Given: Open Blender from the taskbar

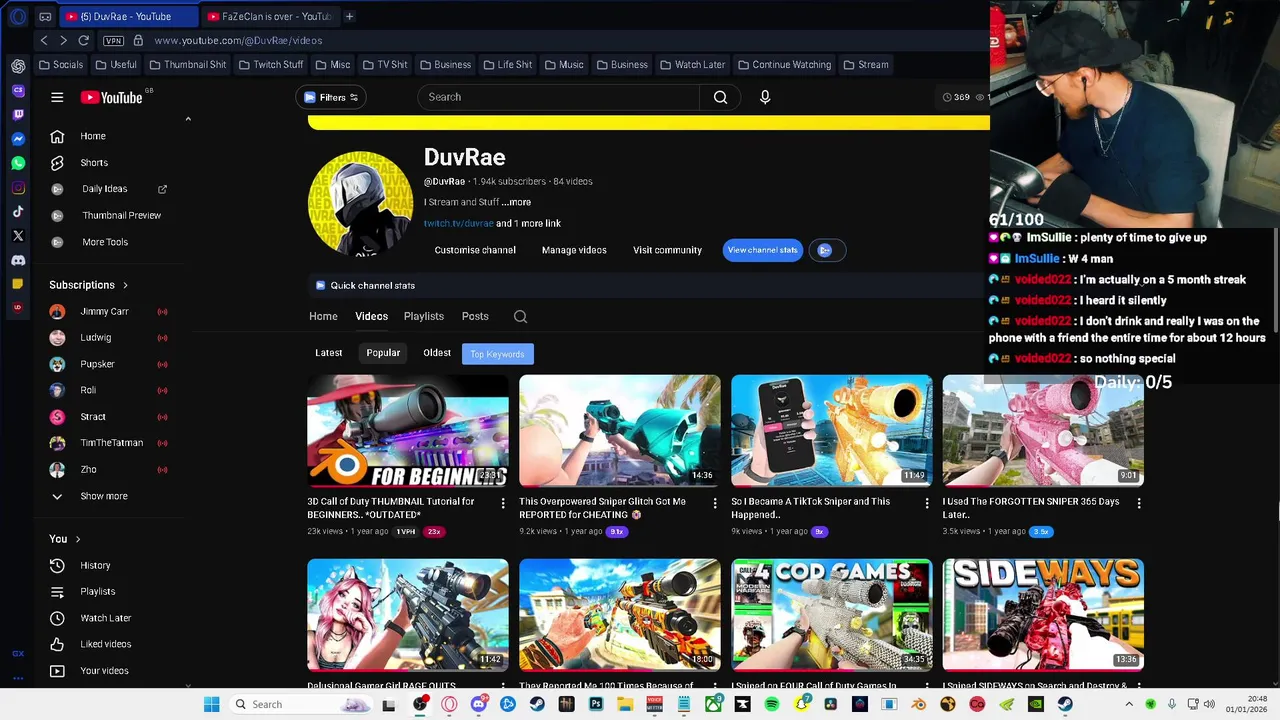Looking at the screenshot, I should pyautogui.click(x=918, y=704).
